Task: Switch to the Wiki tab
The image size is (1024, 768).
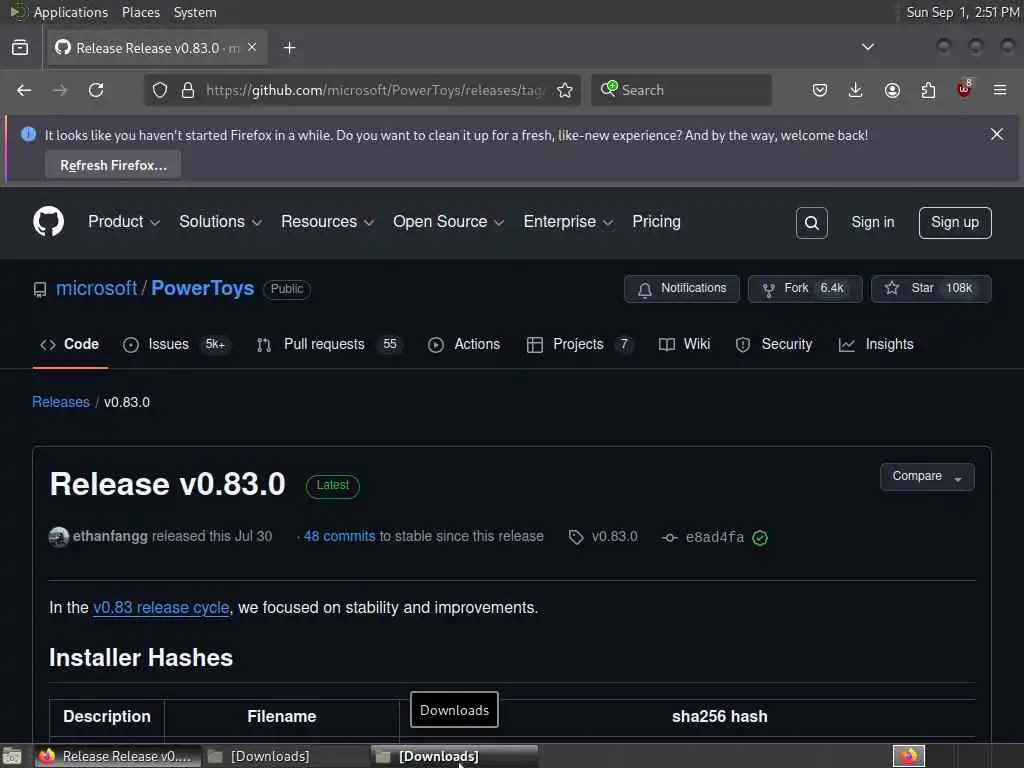Action: click(684, 344)
